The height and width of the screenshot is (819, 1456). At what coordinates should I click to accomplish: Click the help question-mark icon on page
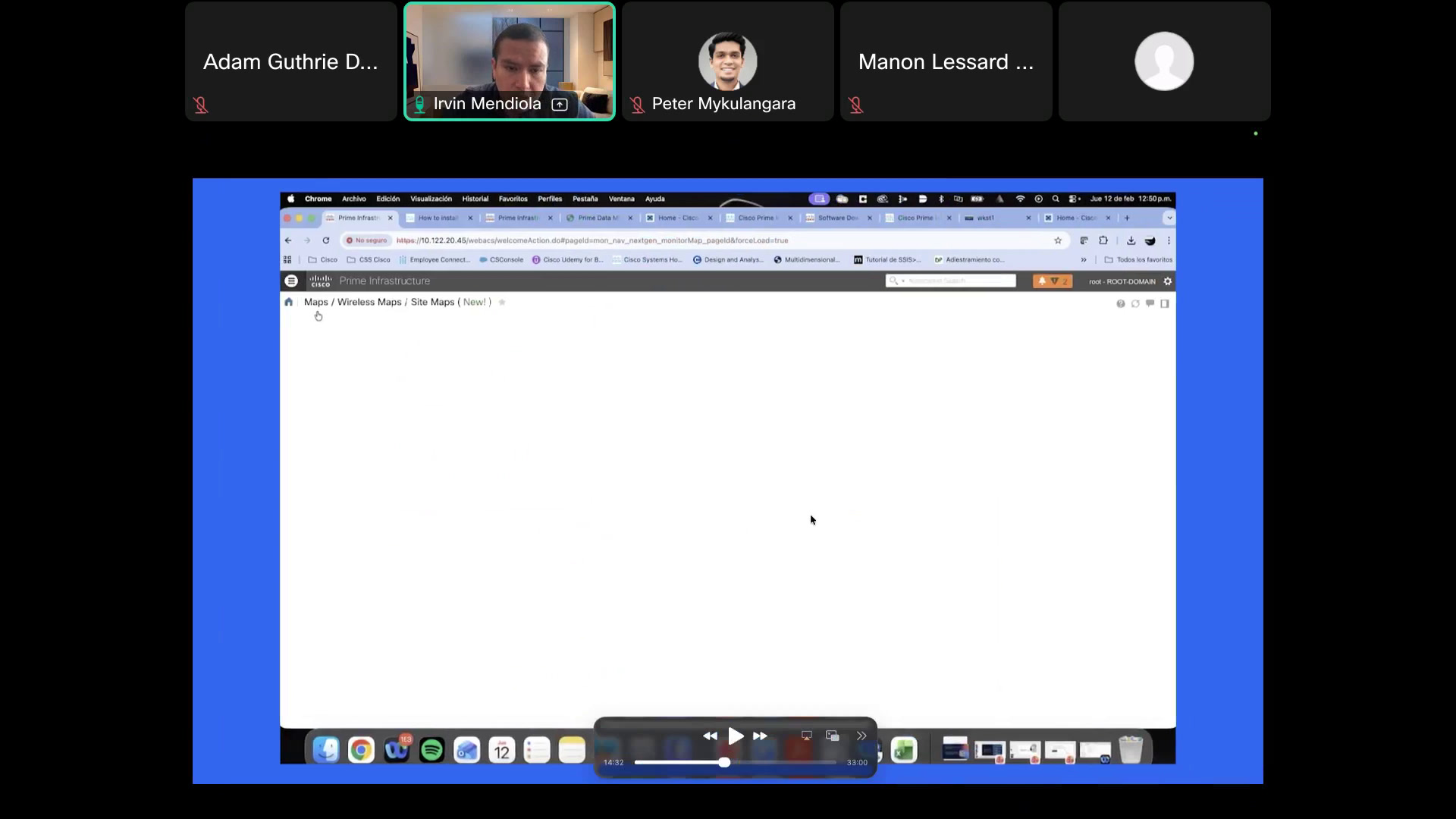point(1120,303)
